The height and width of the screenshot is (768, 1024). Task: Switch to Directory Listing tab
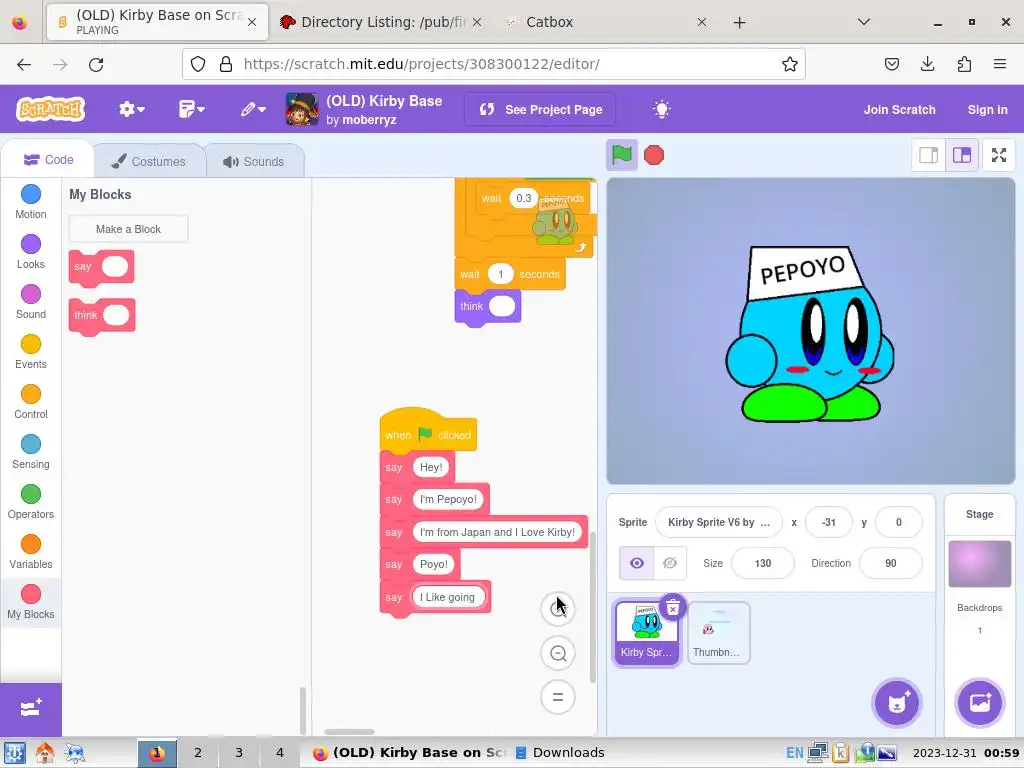381,22
